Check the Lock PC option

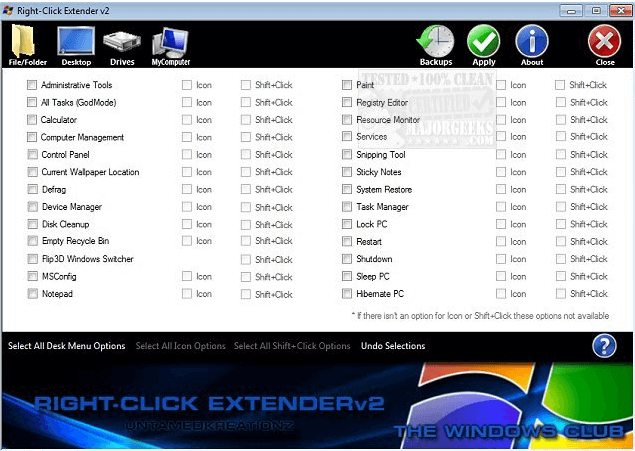tap(347, 224)
